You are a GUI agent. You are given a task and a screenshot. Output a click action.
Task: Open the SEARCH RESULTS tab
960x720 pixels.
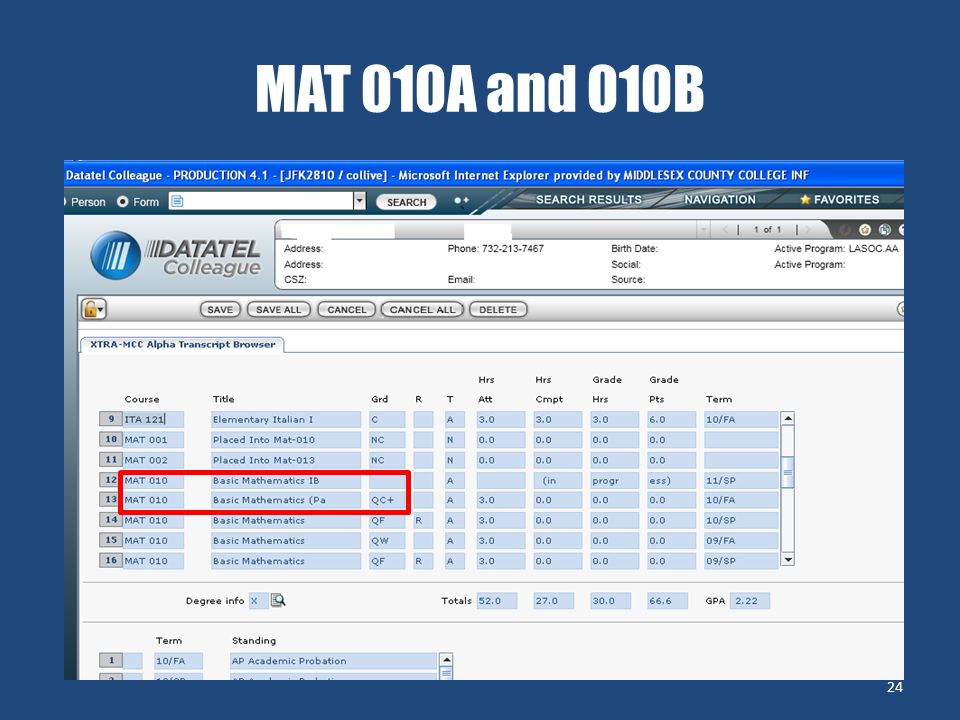pos(588,200)
